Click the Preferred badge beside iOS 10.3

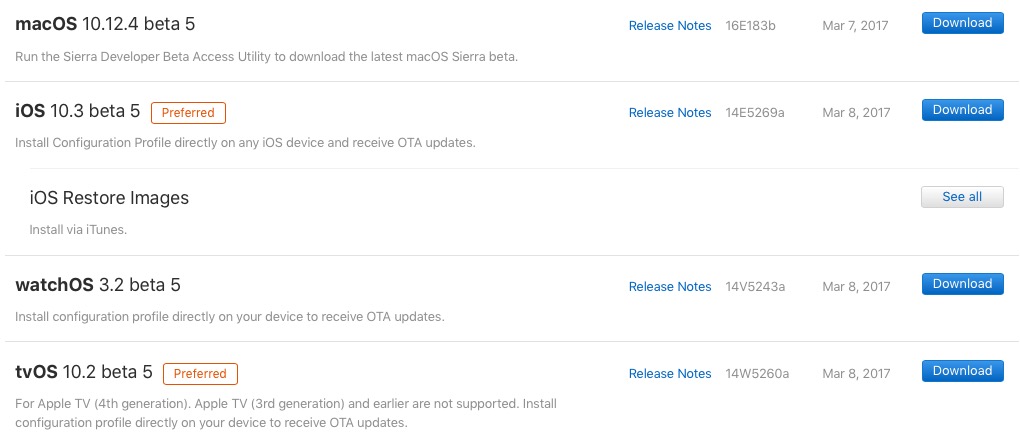click(189, 112)
